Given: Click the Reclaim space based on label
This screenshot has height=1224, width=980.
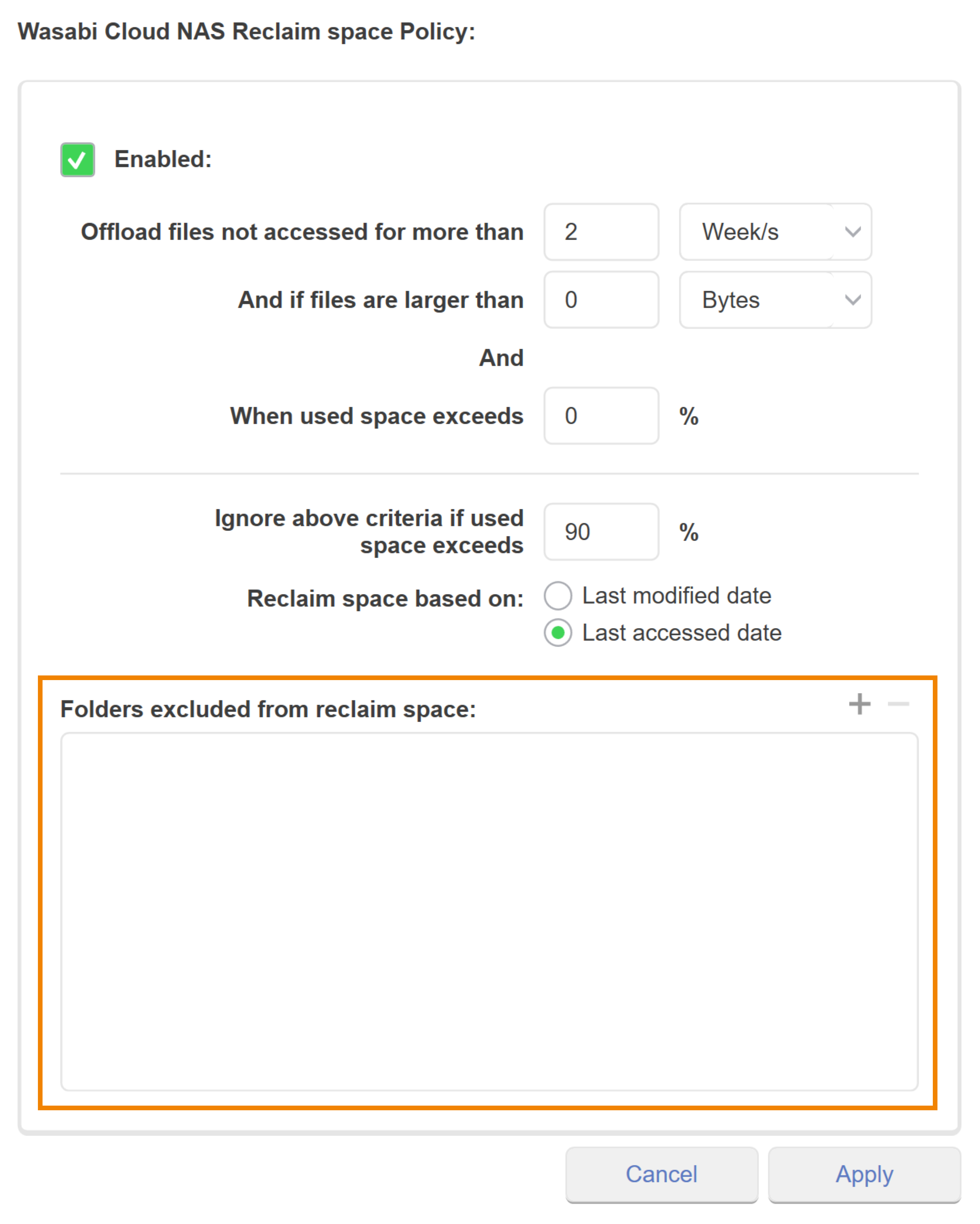Looking at the screenshot, I should (385, 598).
